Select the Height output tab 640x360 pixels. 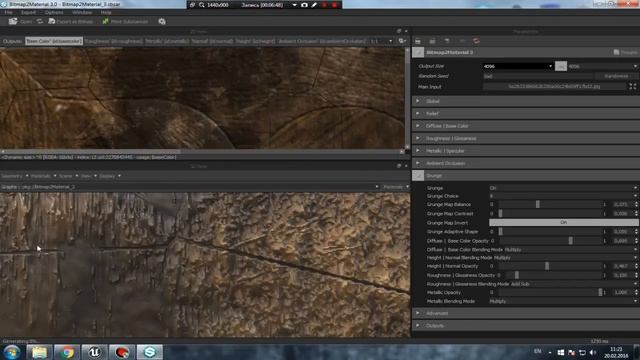tap(256, 41)
